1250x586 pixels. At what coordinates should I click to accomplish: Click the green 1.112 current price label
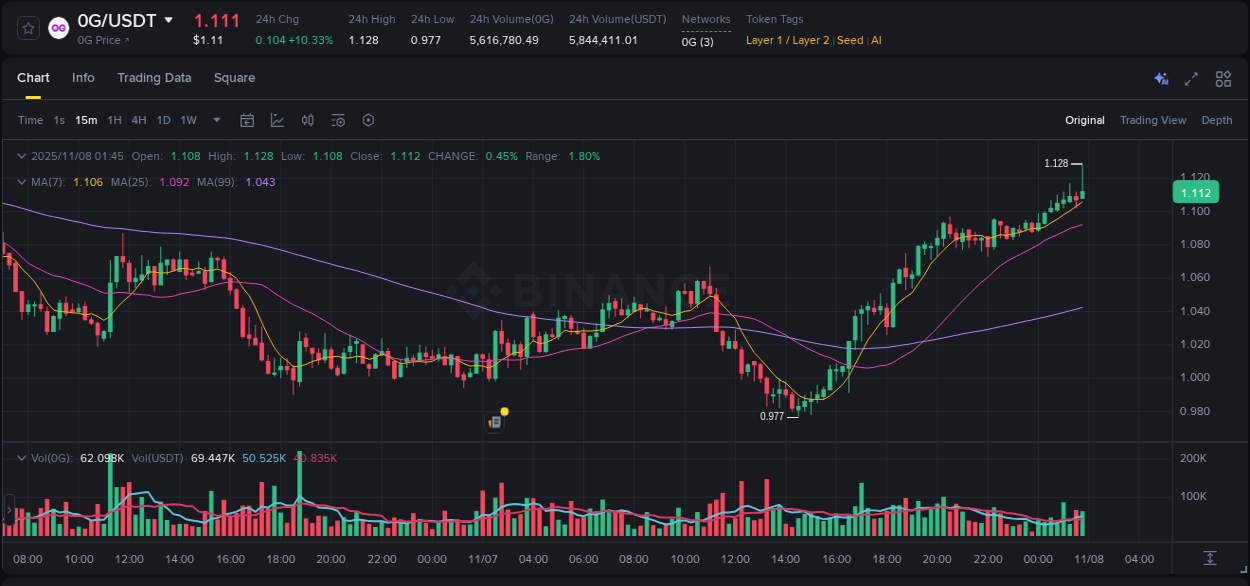click(x=1195, y=191)
